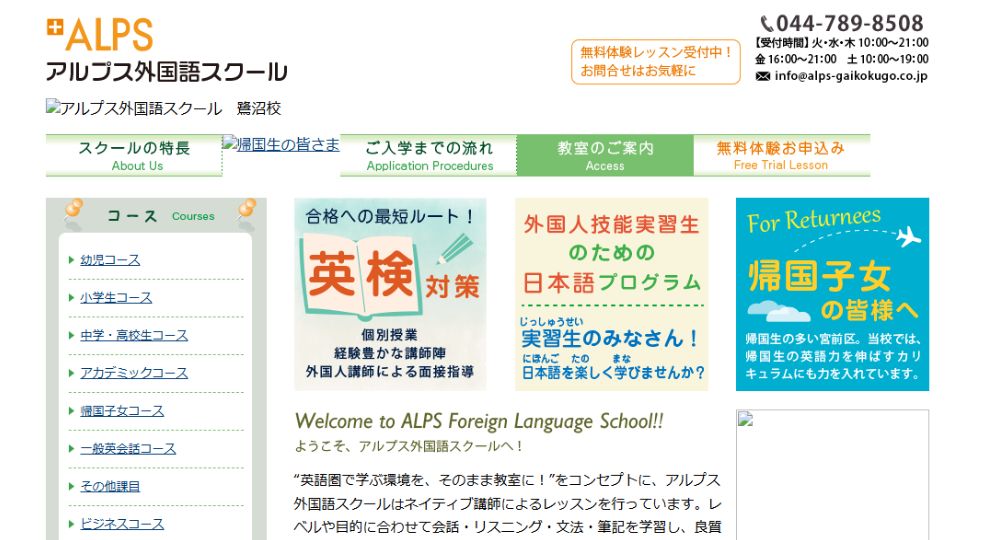1000x540 pixels.
Task: Click the 無料体験レッスン受付中 inquiry button
Action: pyautogui.click(x=656, y=62)
